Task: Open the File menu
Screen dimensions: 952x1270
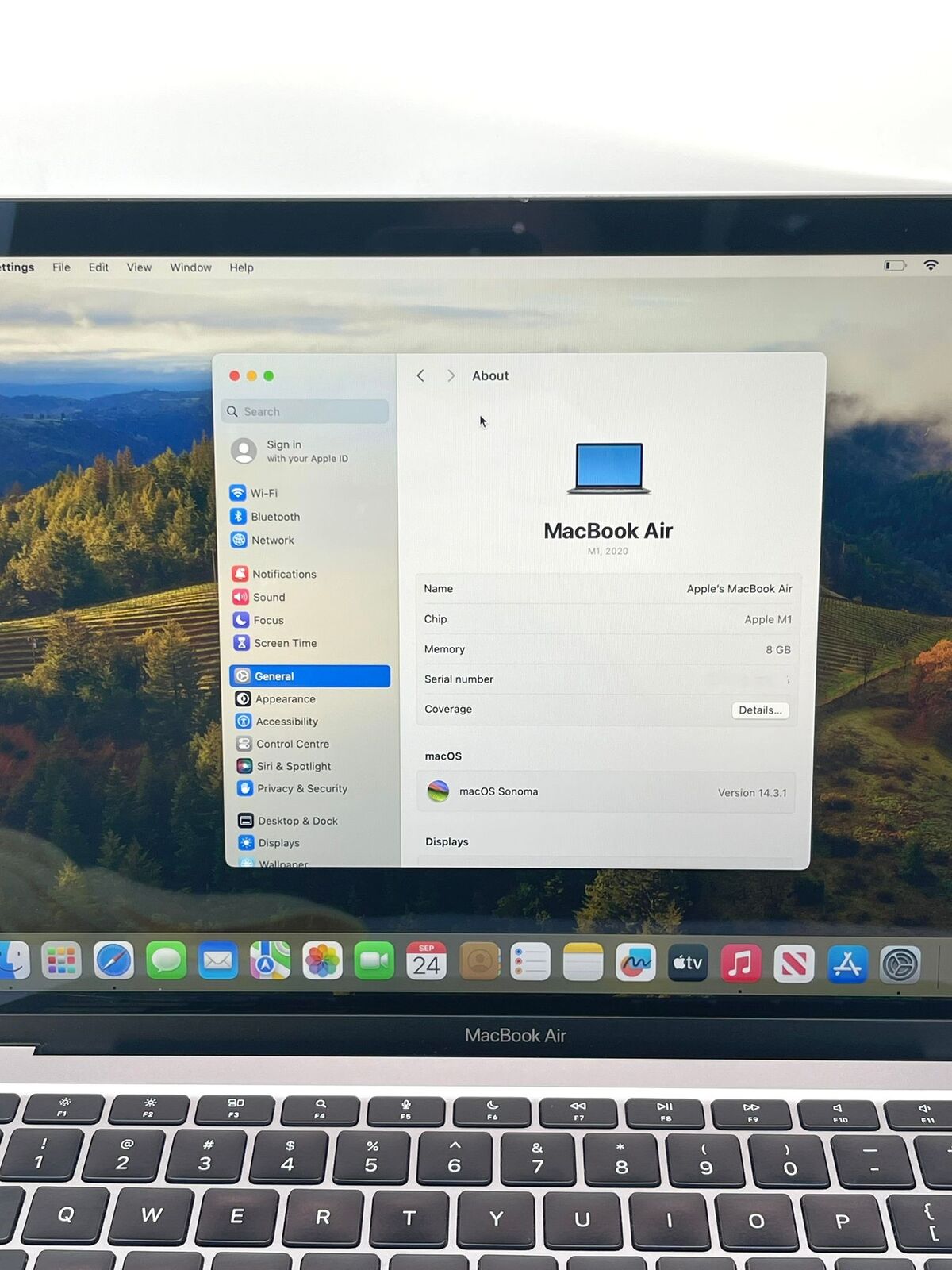Action: coord(61,267)
